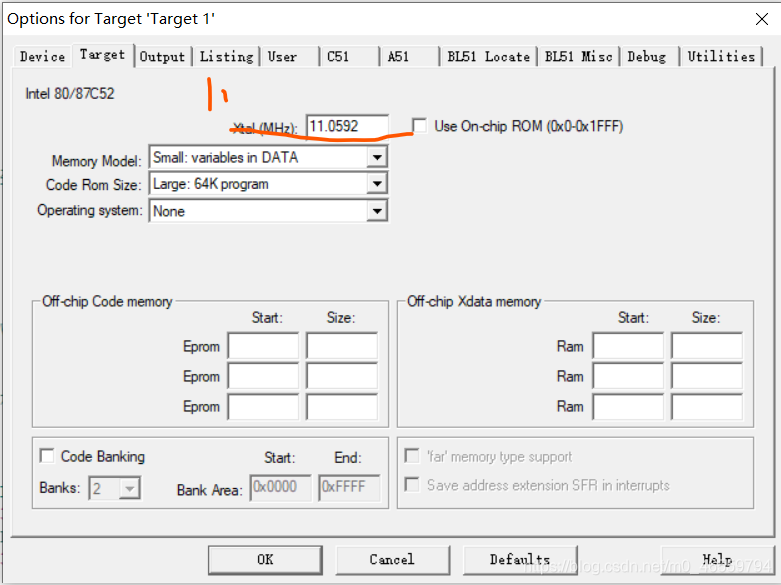Click second Eprom Size field

(x=342, y=376)
